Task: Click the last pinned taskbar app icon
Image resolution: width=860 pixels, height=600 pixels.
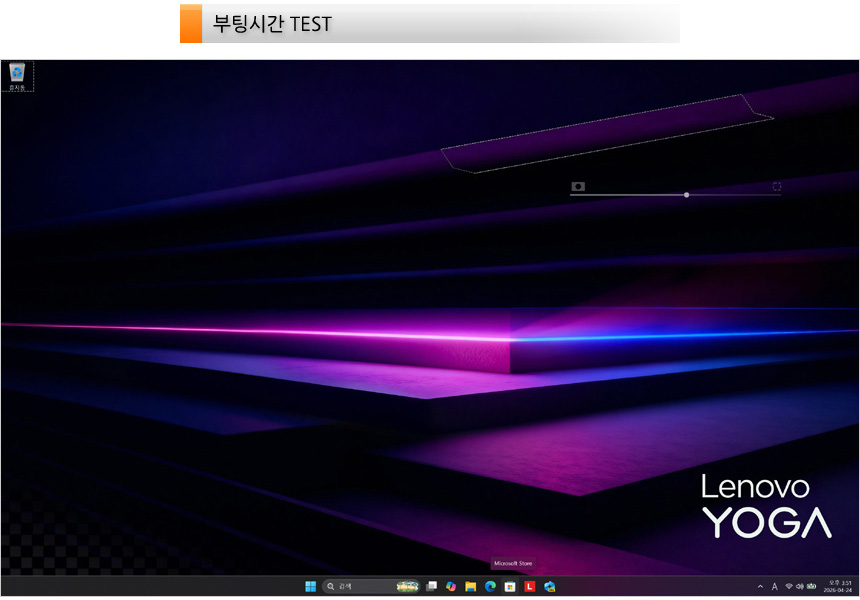Action: [x=550, y=586]
